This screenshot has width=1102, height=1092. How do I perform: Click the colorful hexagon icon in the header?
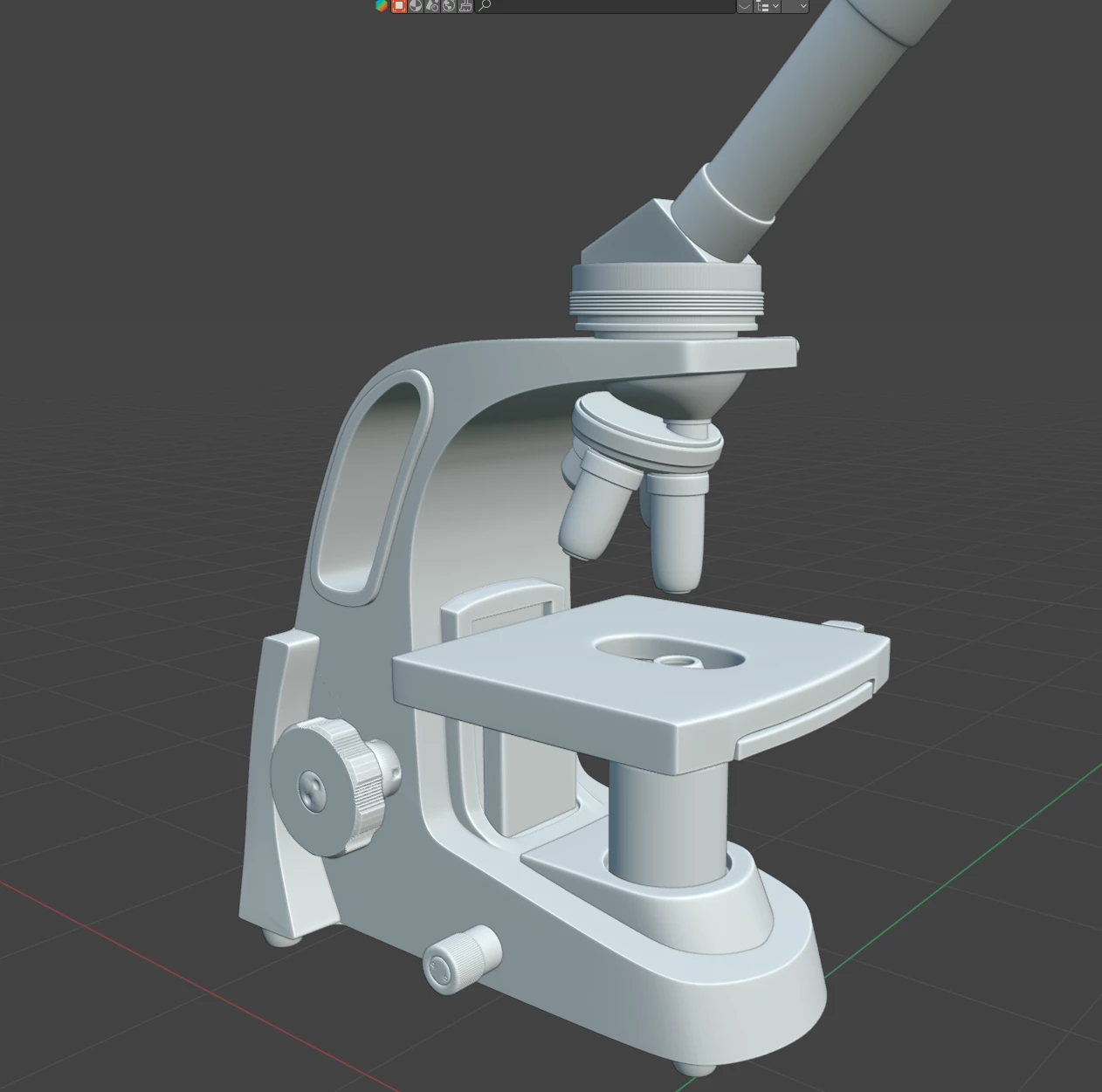(x=382, y=5)
